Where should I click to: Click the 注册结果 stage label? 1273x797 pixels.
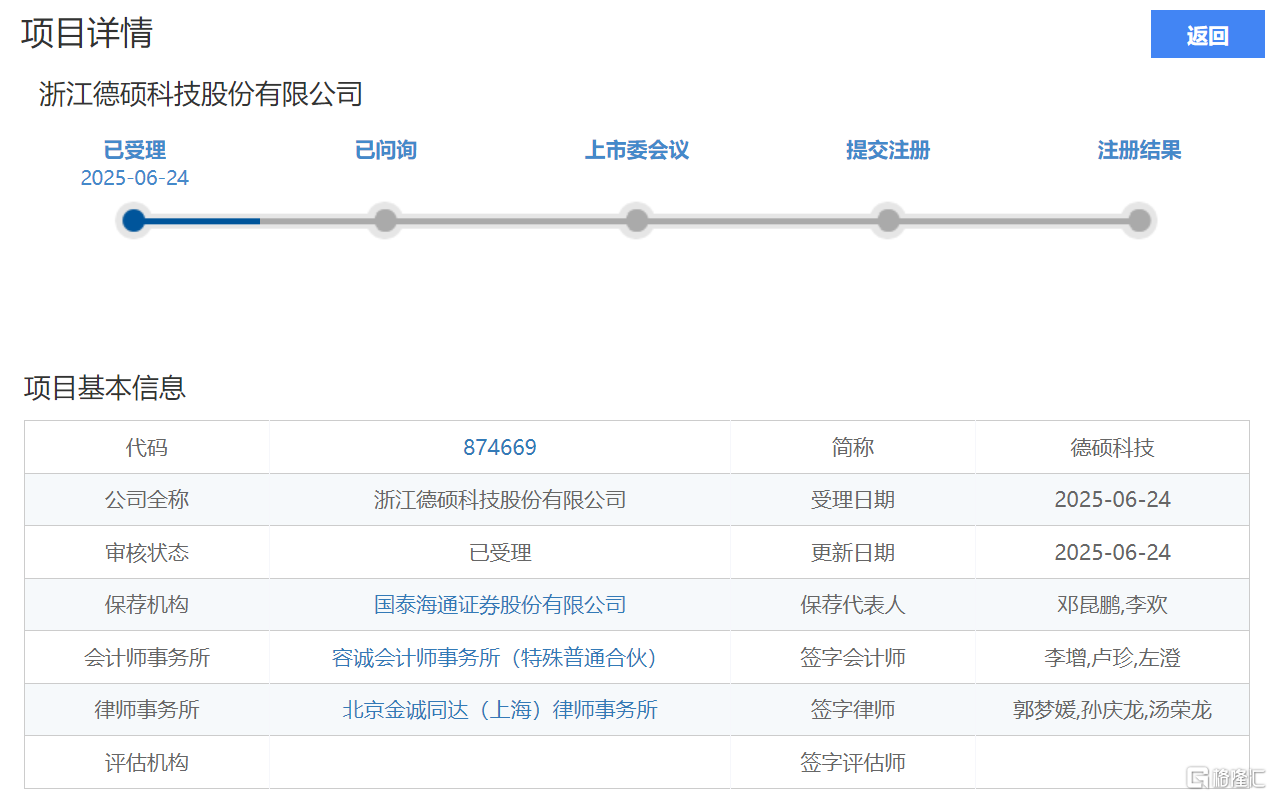coord(1139,150)
